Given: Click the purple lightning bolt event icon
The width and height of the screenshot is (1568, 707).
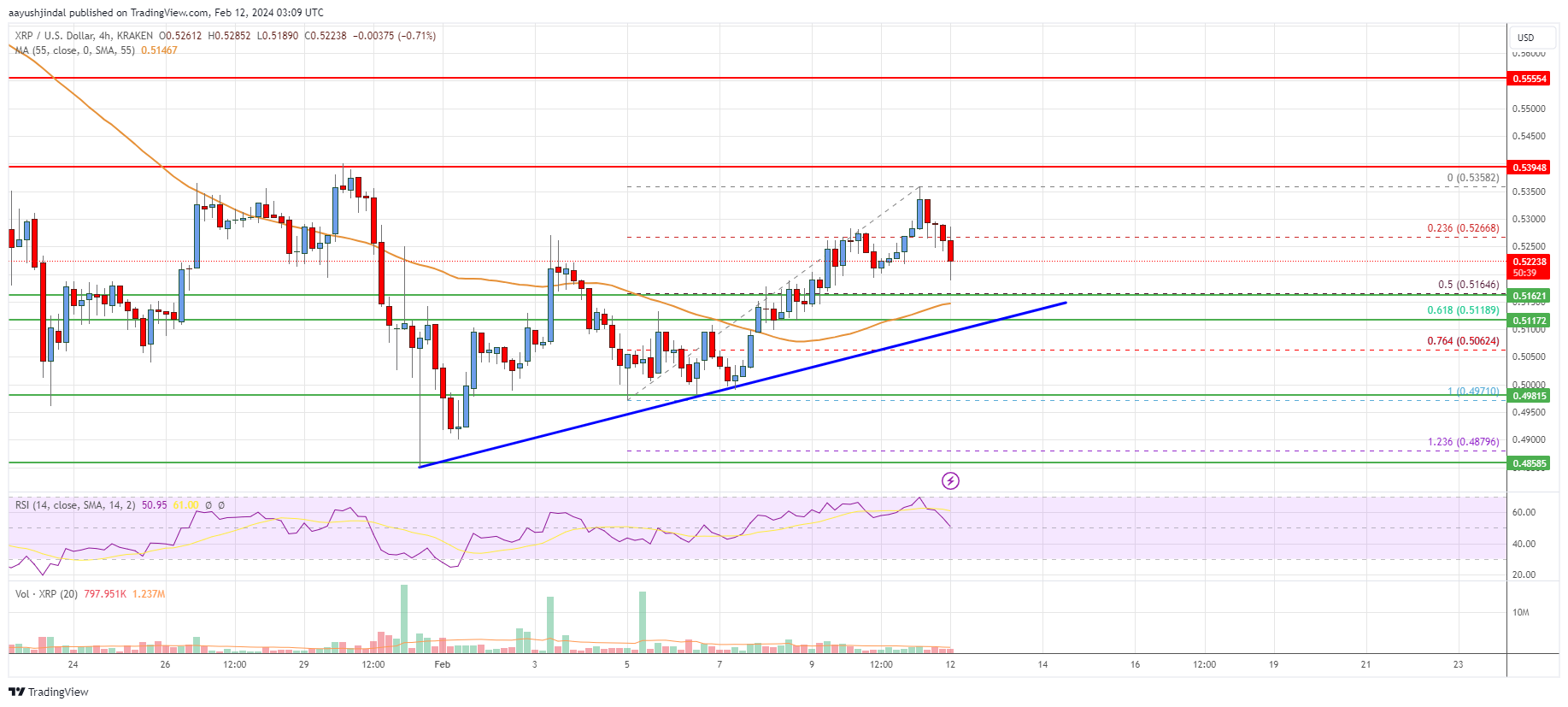Looking at the screenshot, I should [950, 481].
